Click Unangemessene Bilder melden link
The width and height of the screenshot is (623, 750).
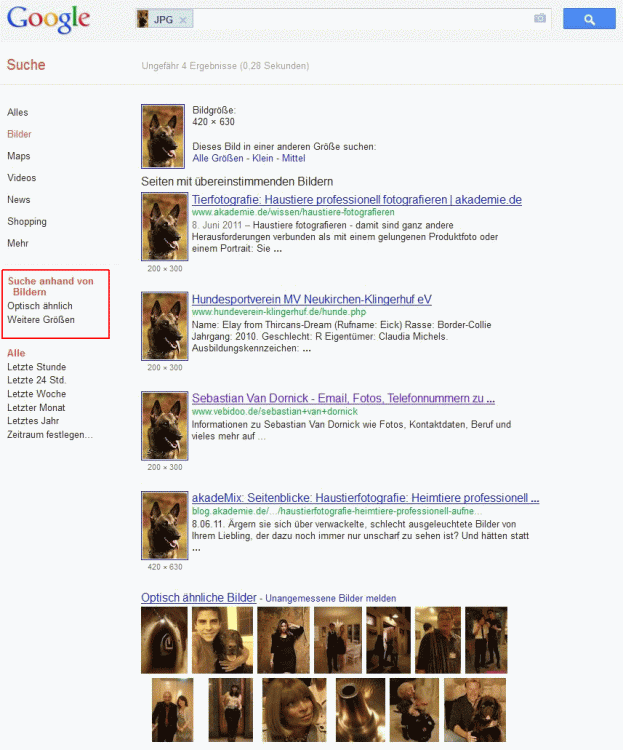pos(330,599)
